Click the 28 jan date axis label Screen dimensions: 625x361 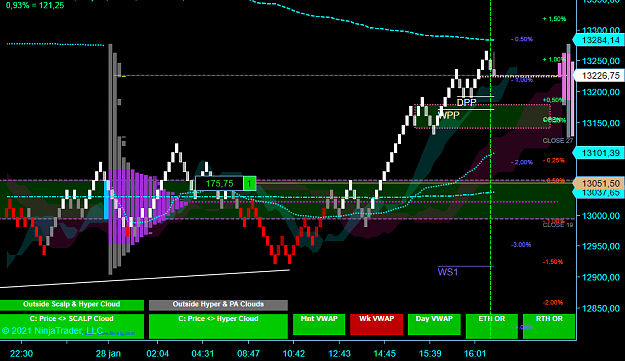click(108, 354)
